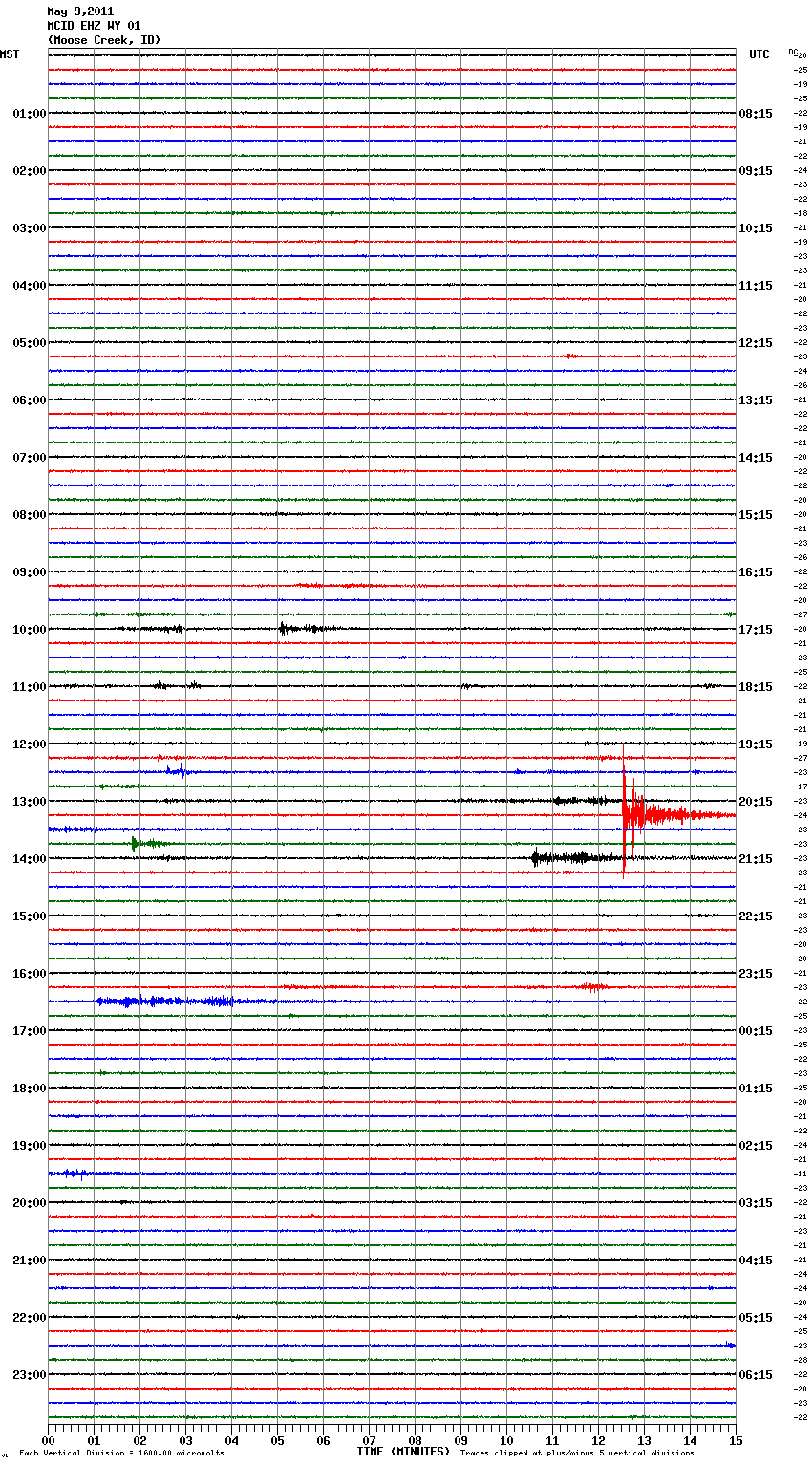The height and width of the screenshot is (1466, 812).
Task: Select the 03:00 MST hour label
Action: point(30,227)
